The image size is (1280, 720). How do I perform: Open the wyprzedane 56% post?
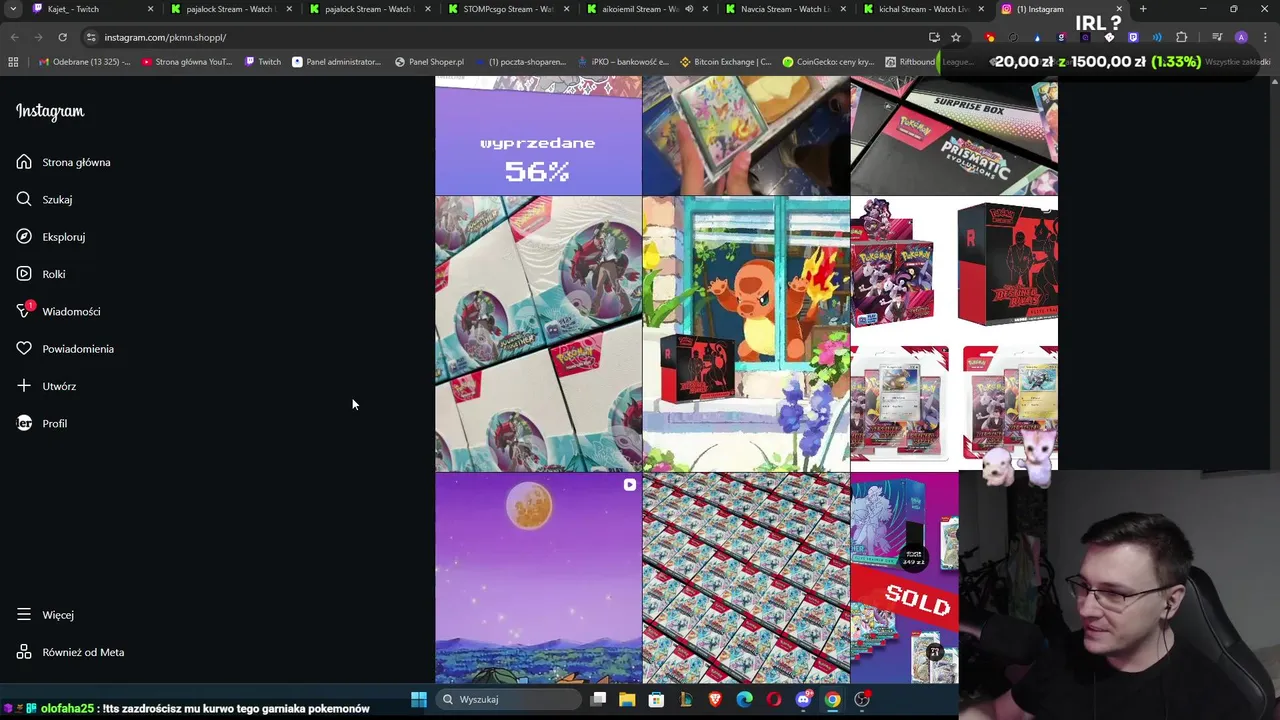[x=538, y=136]
